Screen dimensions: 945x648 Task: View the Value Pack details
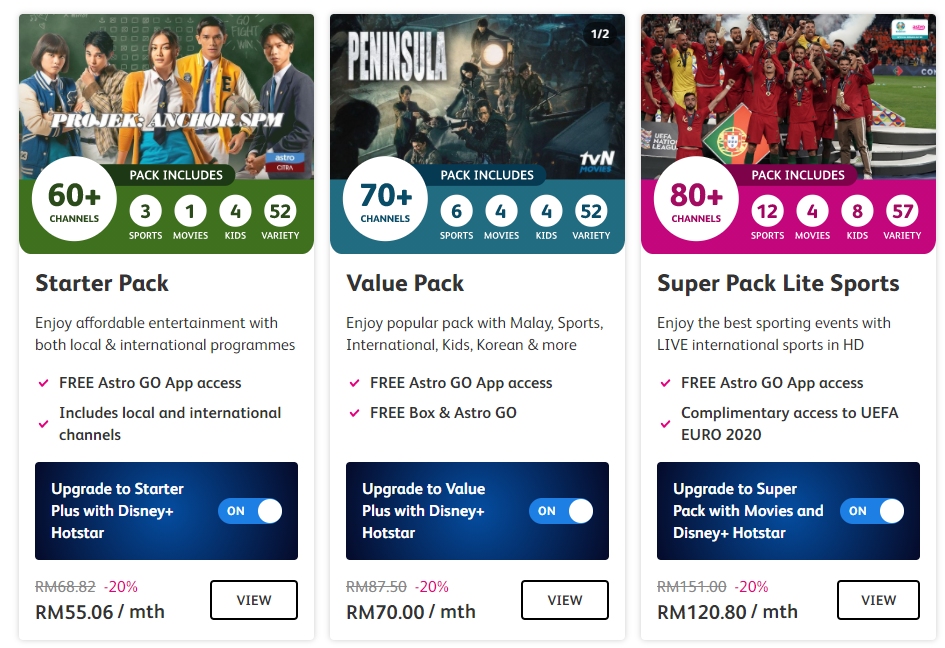tap(565, 600)
